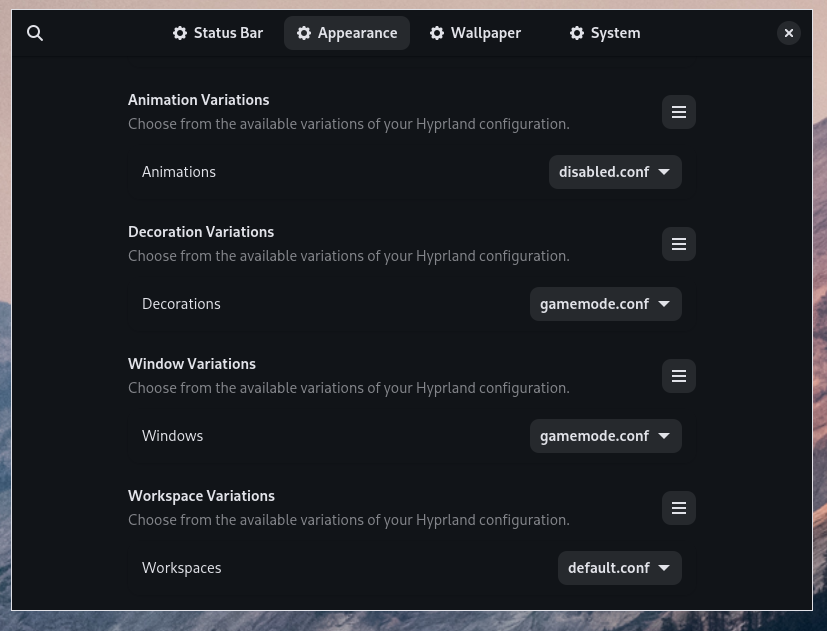The width and height of the screenshot is (827, 631).
Task: Open the search icon in the header
Action: pos(35,33)
